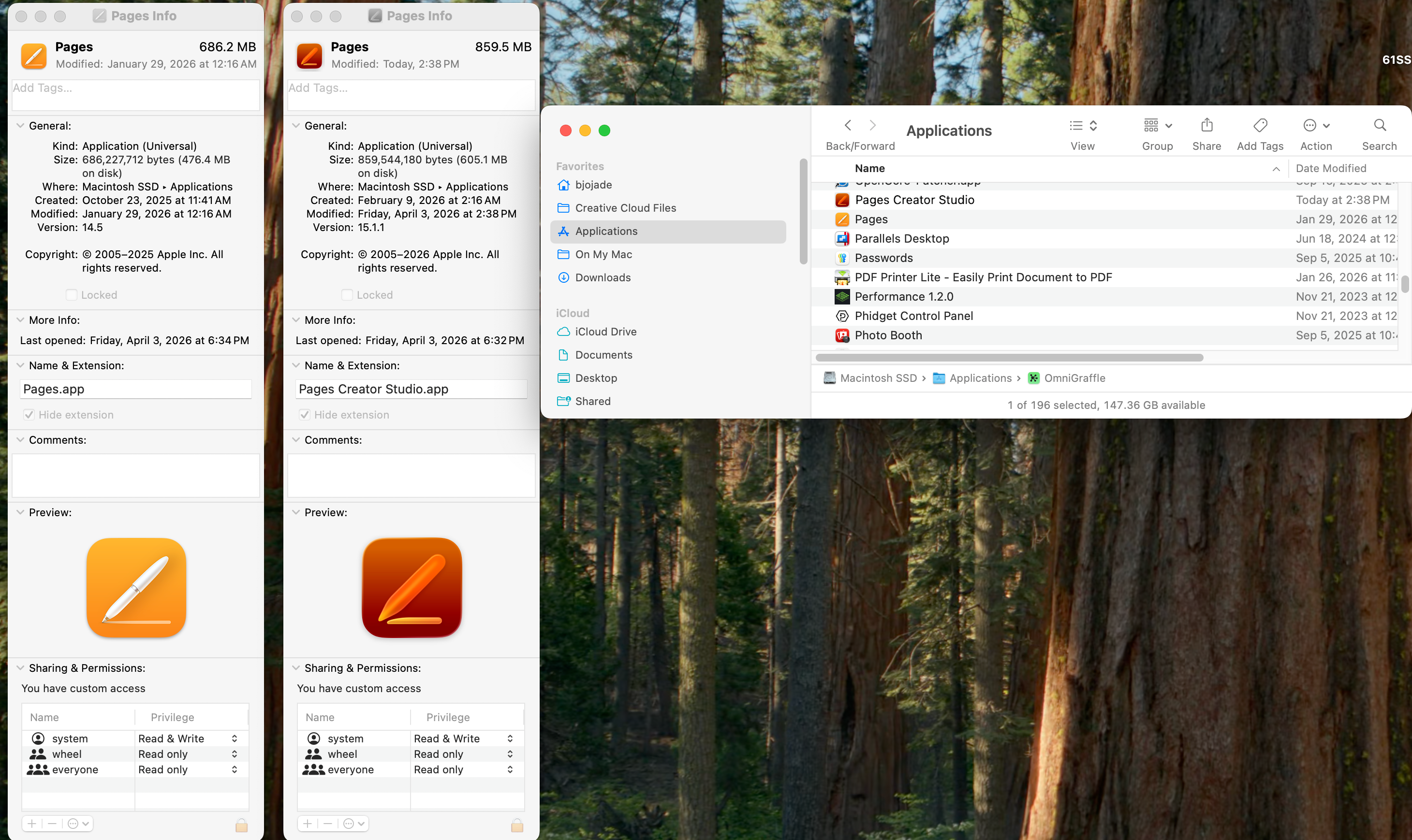The height and width of the screenshot is (840, 1412).
Task: Toggle Locked checkbox in Pages 14.5 Info window
Action: pos(72,295)
